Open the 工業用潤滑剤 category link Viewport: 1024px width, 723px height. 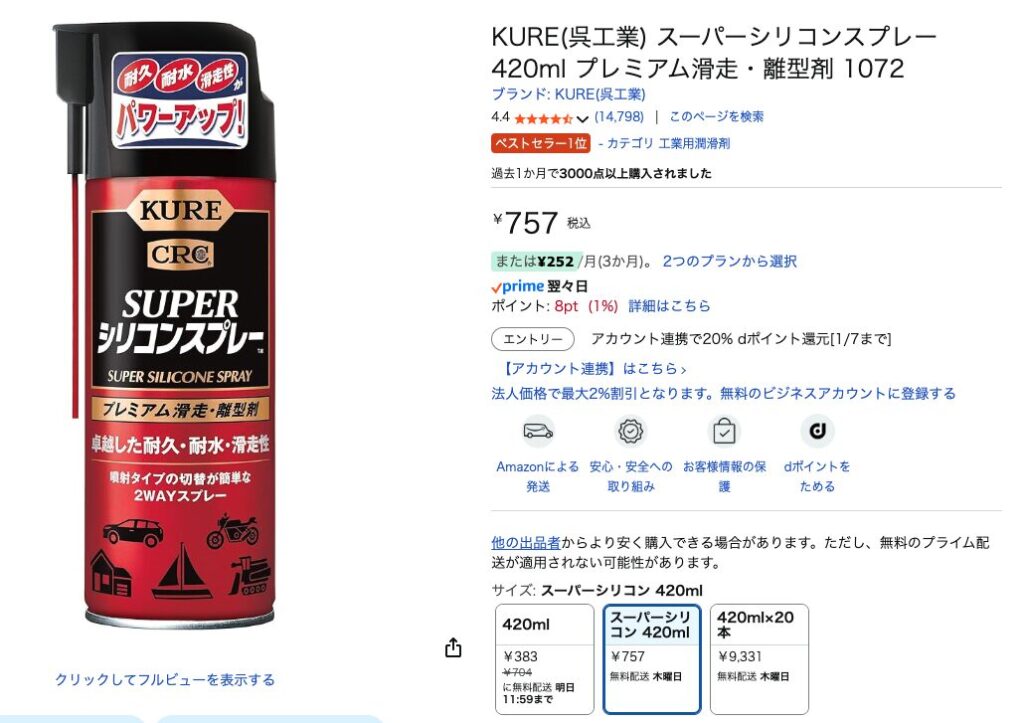pyautogui.click(x=694, y=143)
